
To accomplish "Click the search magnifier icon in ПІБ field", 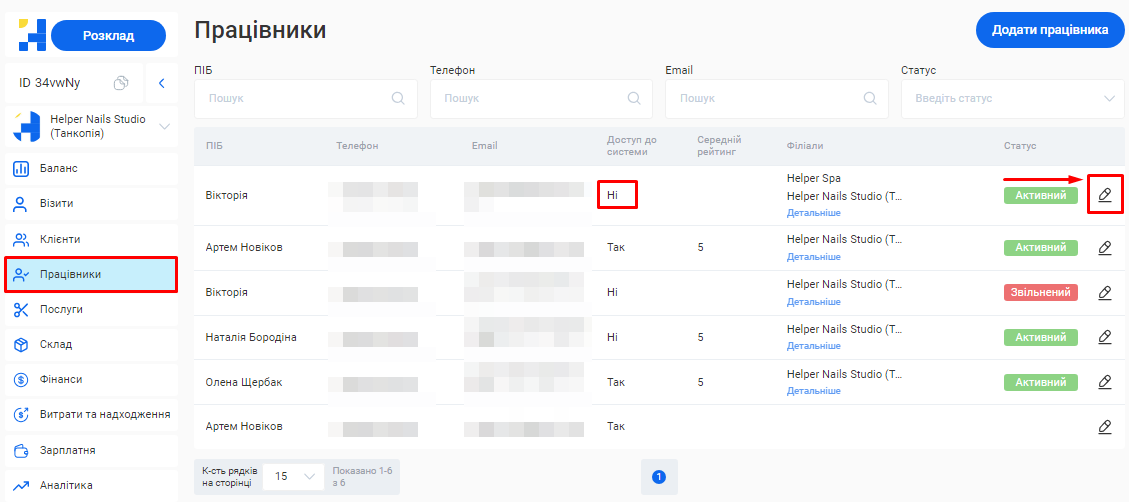I will point(398,99).
